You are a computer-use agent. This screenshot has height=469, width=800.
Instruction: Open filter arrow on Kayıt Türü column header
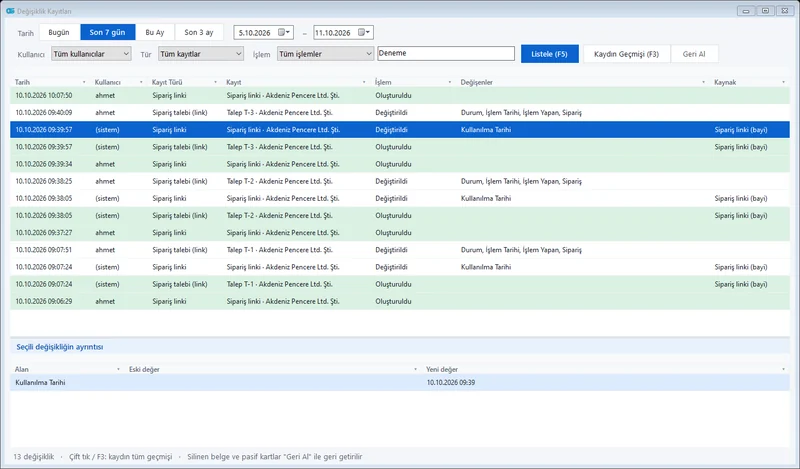(215, 82)
